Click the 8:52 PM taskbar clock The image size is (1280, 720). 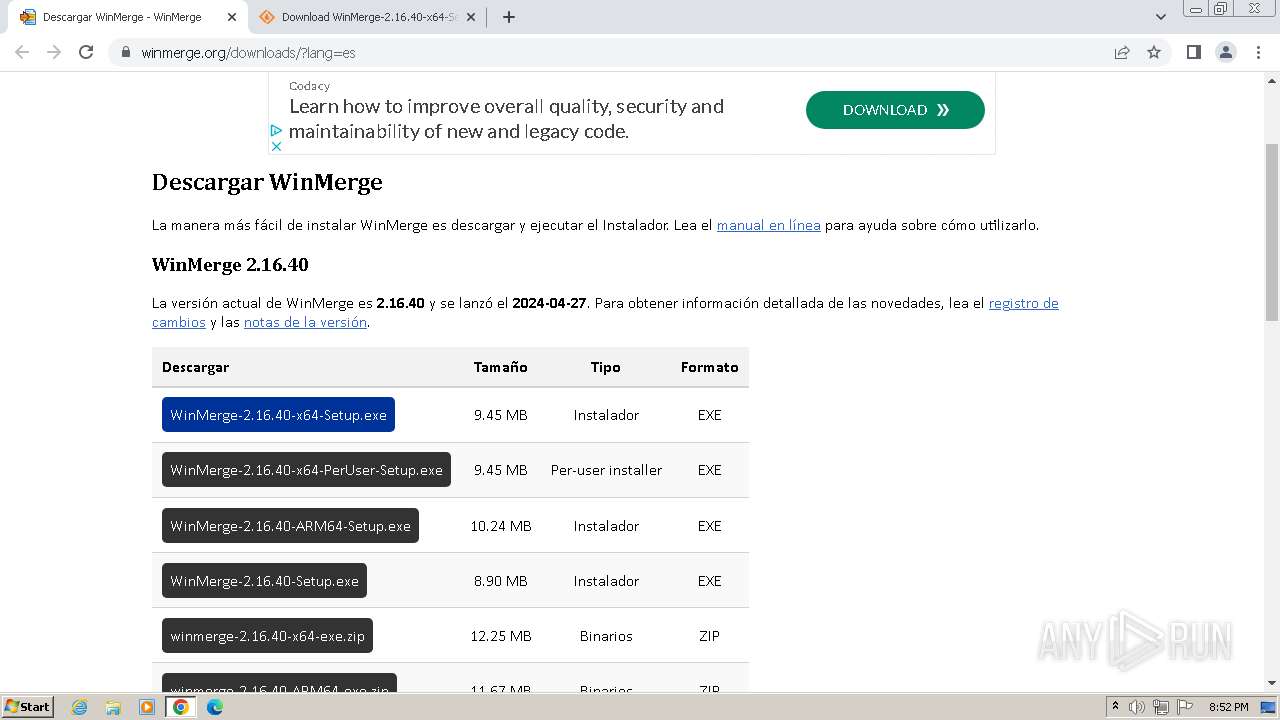click(x=1229, y=707)
